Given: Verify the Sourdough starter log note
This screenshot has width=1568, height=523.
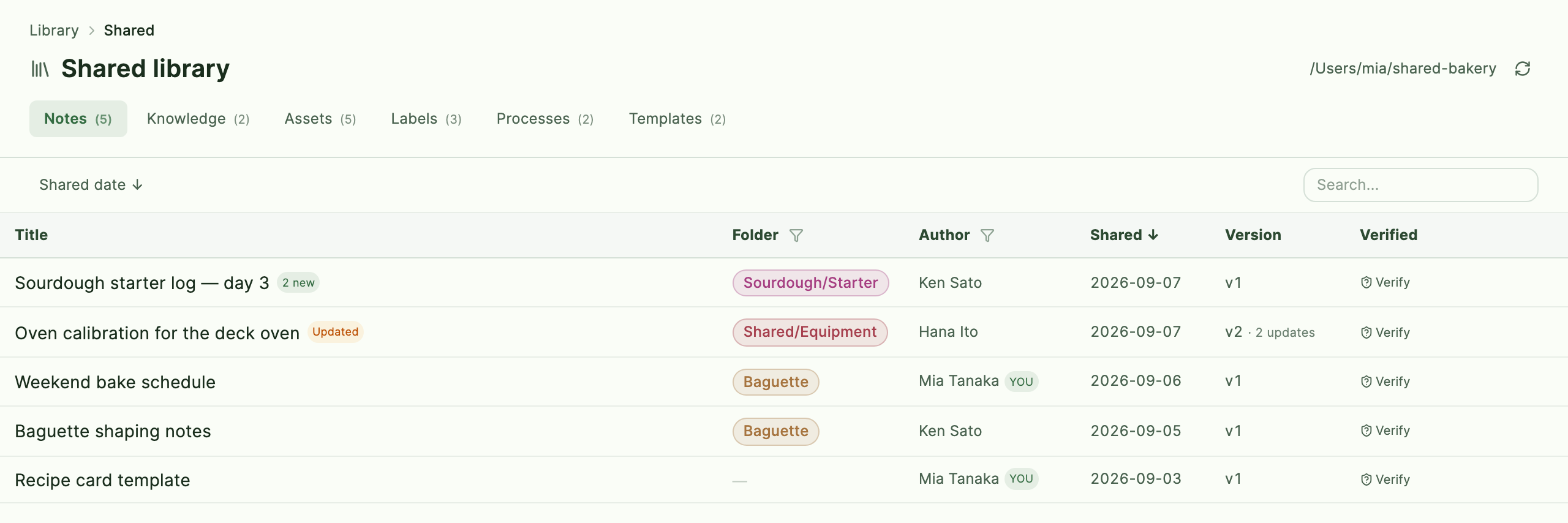Looking at the screenshot, I should (x=1385, y=282).
